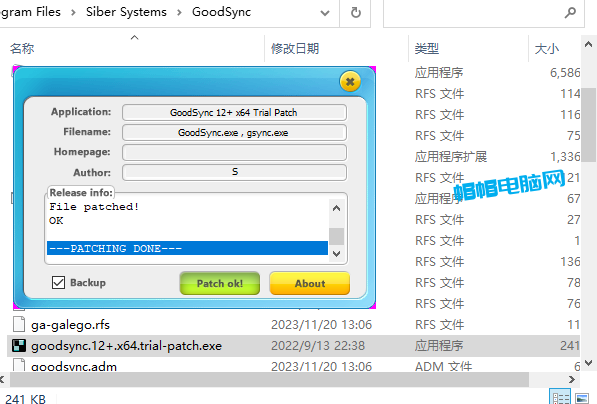This screenshot has height=404, width=597.
Task: Sort by 修改日期 column header
Action: (x=295, y=49)
